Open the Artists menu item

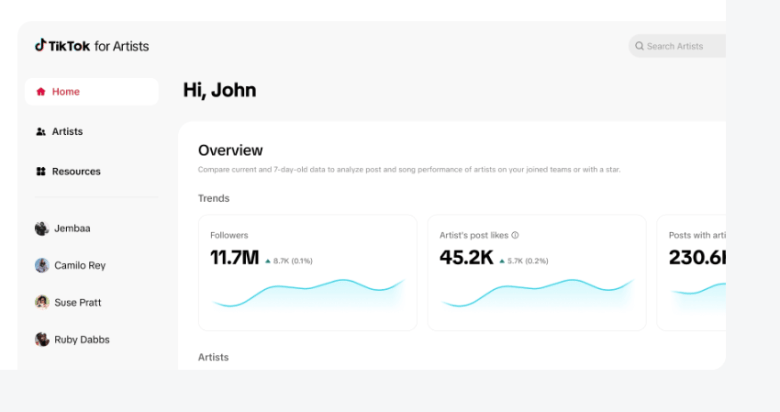pyautogui.click(x=92, y=131)
